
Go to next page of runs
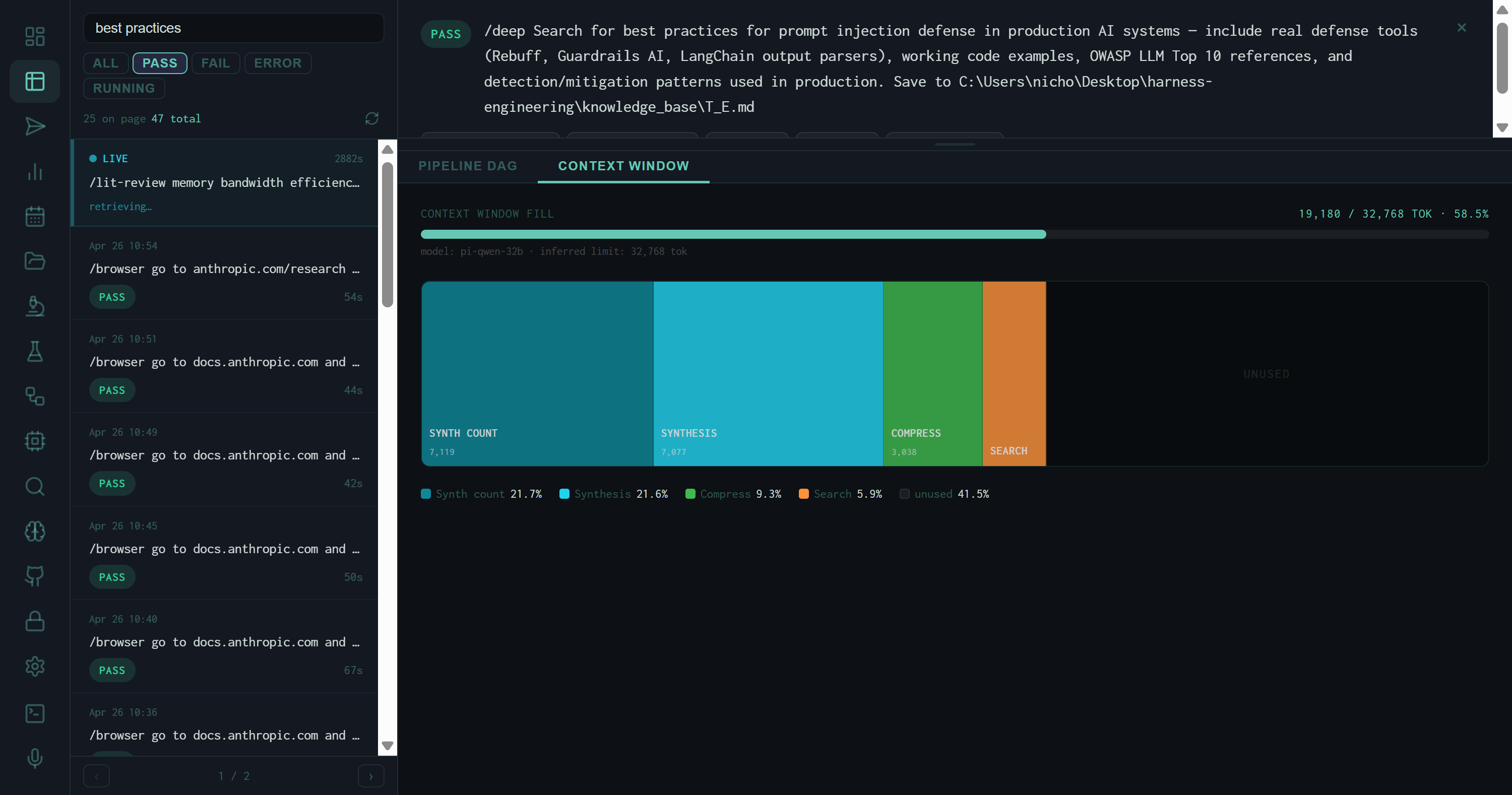[x=370, y=776]
